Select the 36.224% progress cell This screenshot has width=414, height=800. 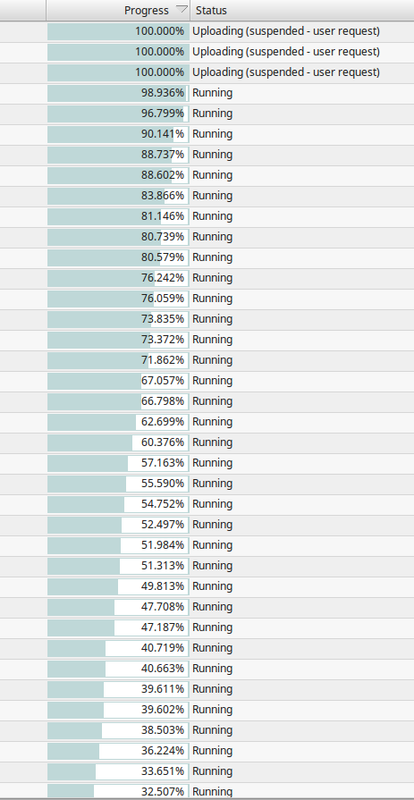pos(118,751)
